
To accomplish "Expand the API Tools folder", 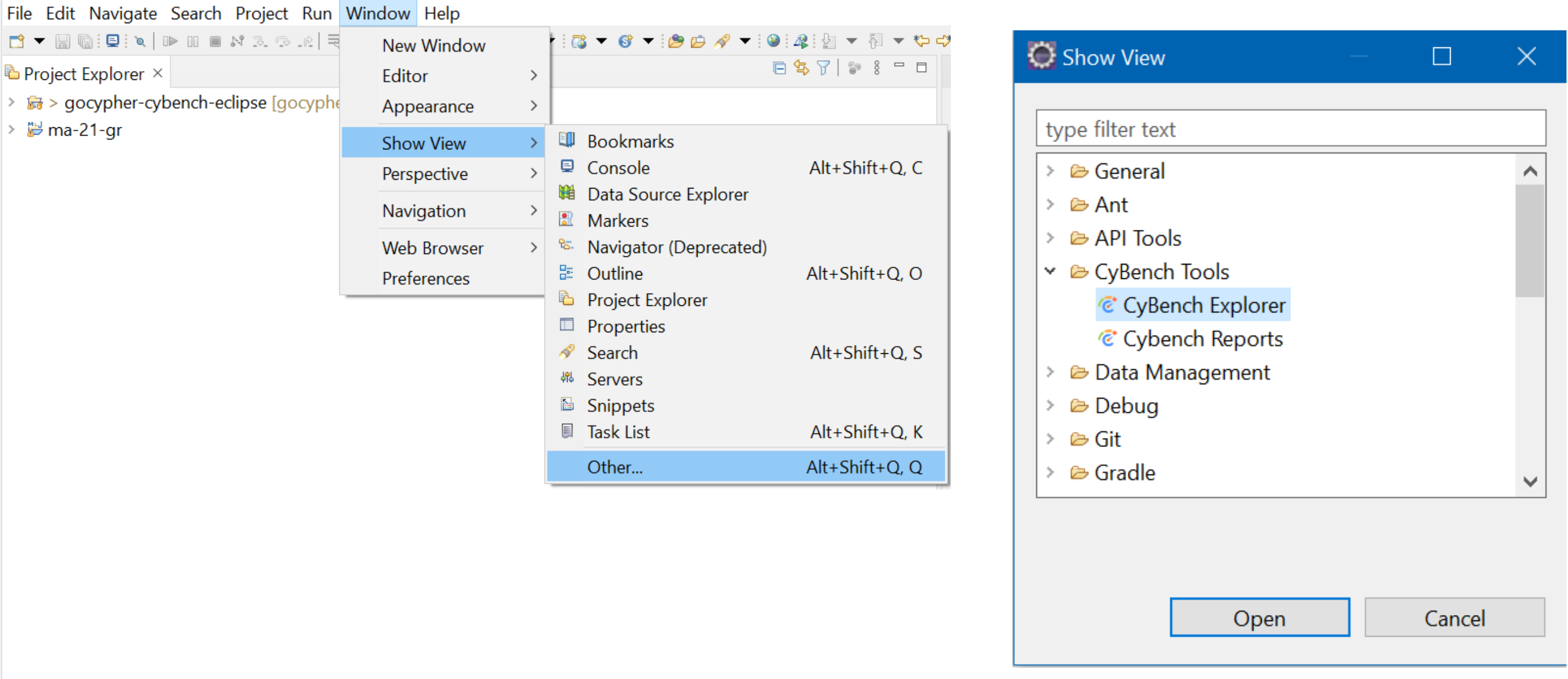I will (x=1051, y=238).
